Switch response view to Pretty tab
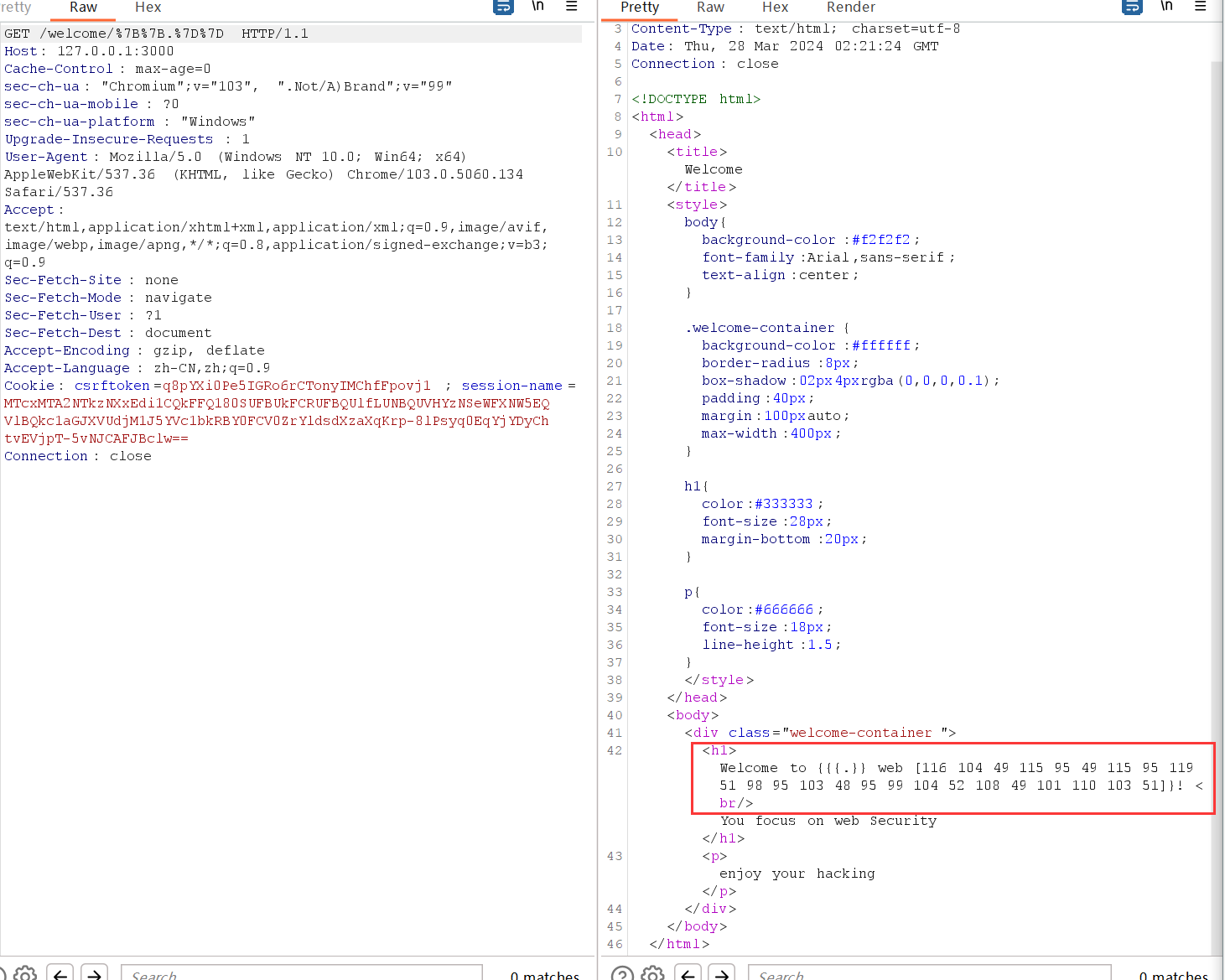This screenshot has width=1225, height=980. tap(640, 8)
